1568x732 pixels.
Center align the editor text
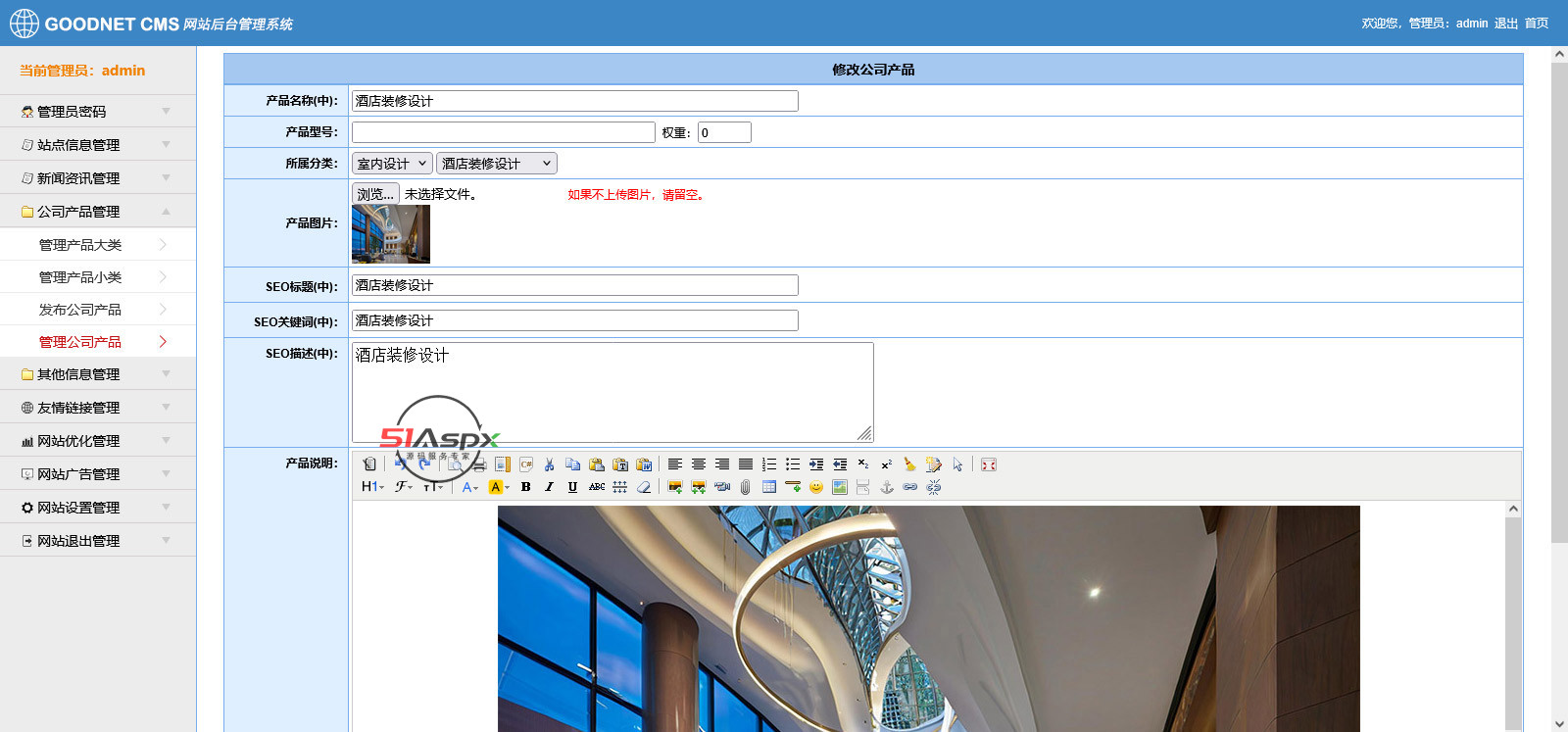pyautogui.click(x=699, y=464)
